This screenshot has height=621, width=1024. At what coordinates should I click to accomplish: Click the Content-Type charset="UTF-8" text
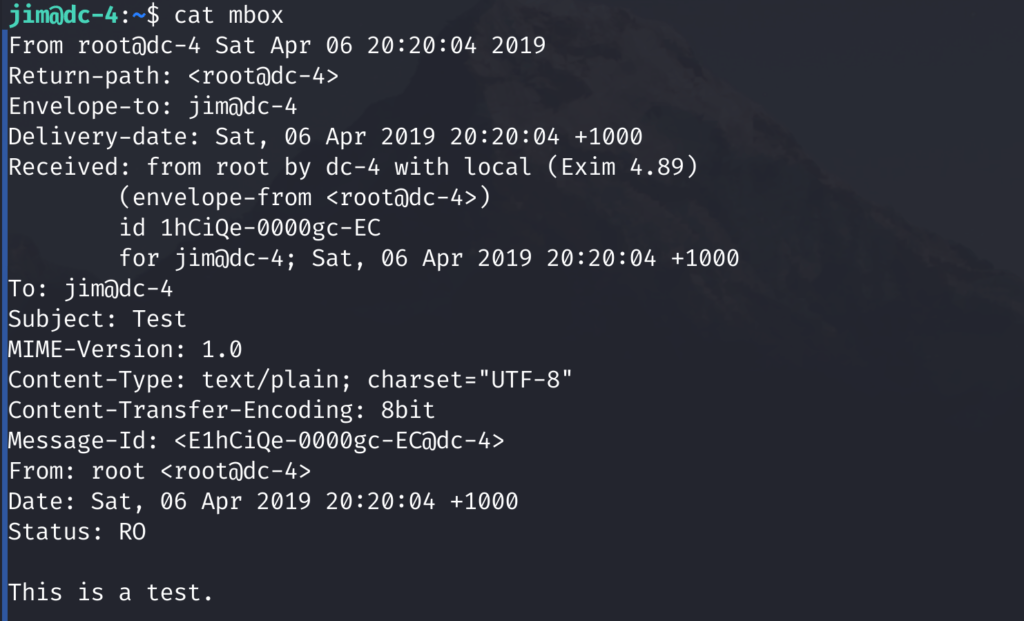click(x=470, y=379)
